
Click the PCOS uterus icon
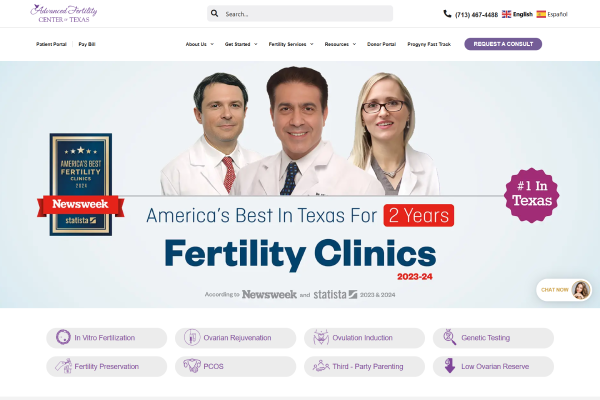click(192, 366)
